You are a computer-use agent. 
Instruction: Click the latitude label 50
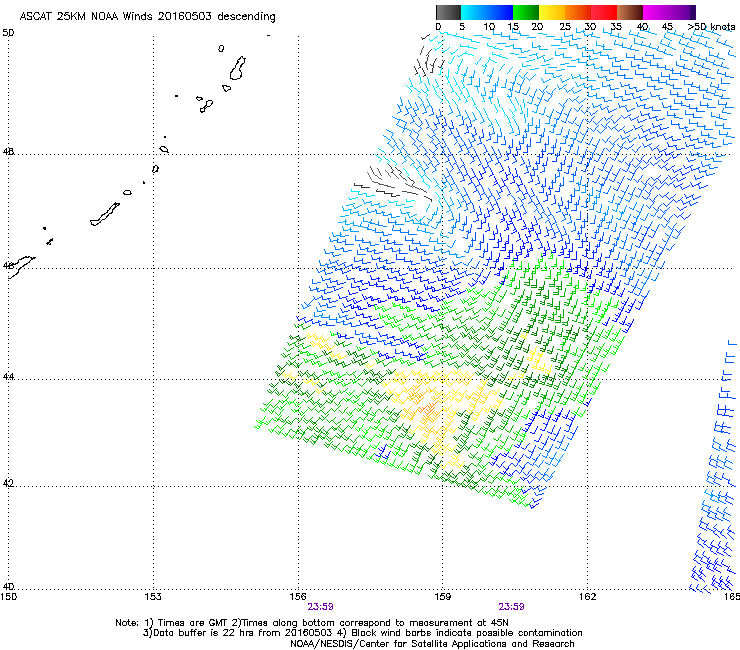(x=8, y=33)
